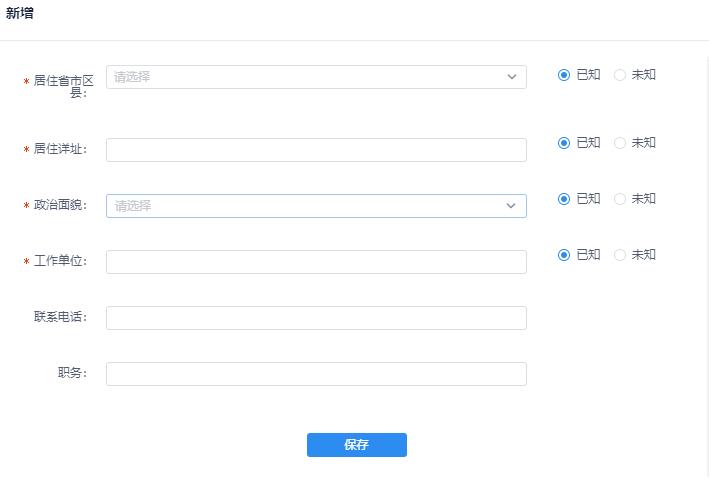Screen dimensions: 709x480
Task: Select 未知 radio for 工作单位
Action: [x=620, y=255]
